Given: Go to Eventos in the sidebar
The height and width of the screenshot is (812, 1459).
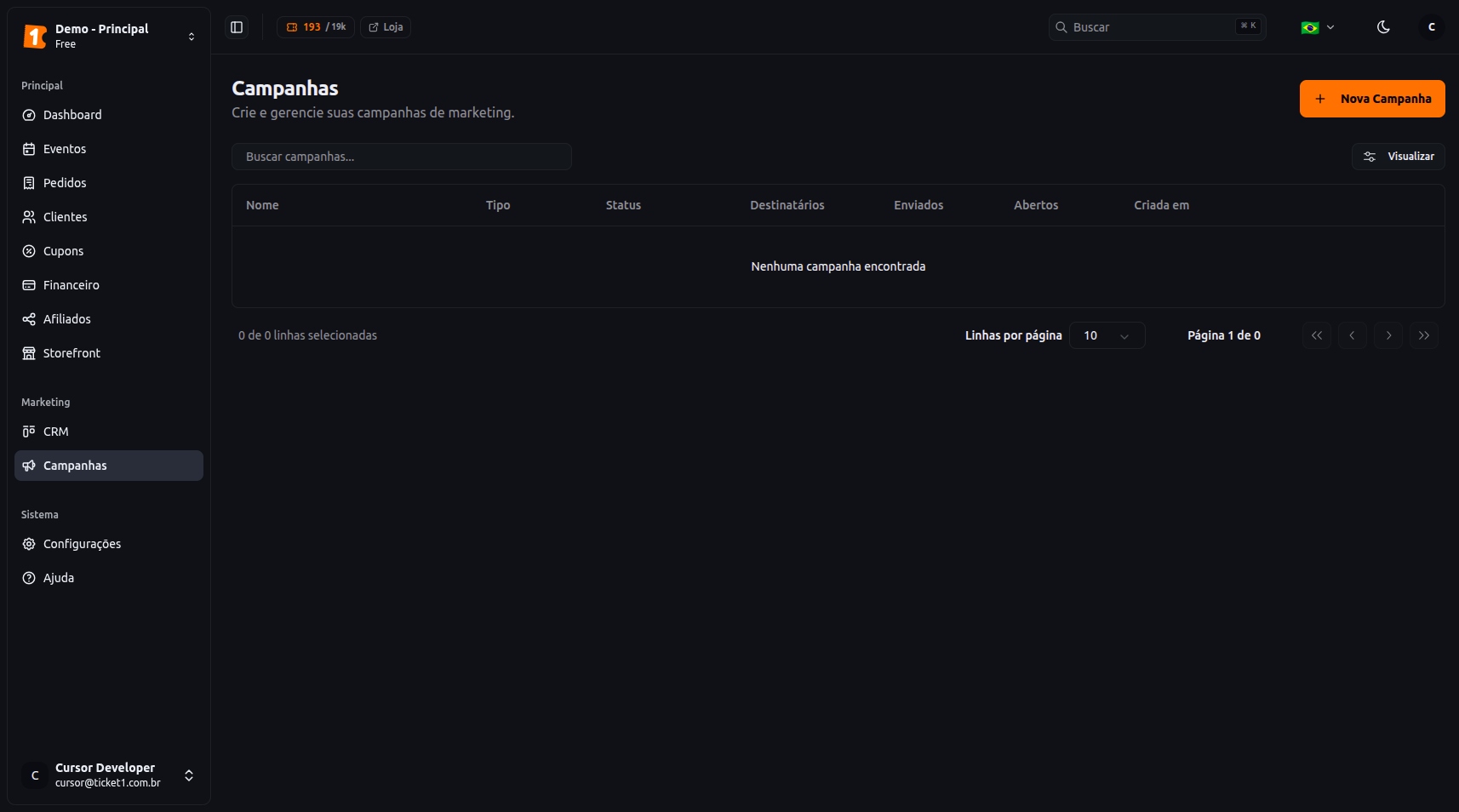Looking at the screenshot, I should point(109,149).
